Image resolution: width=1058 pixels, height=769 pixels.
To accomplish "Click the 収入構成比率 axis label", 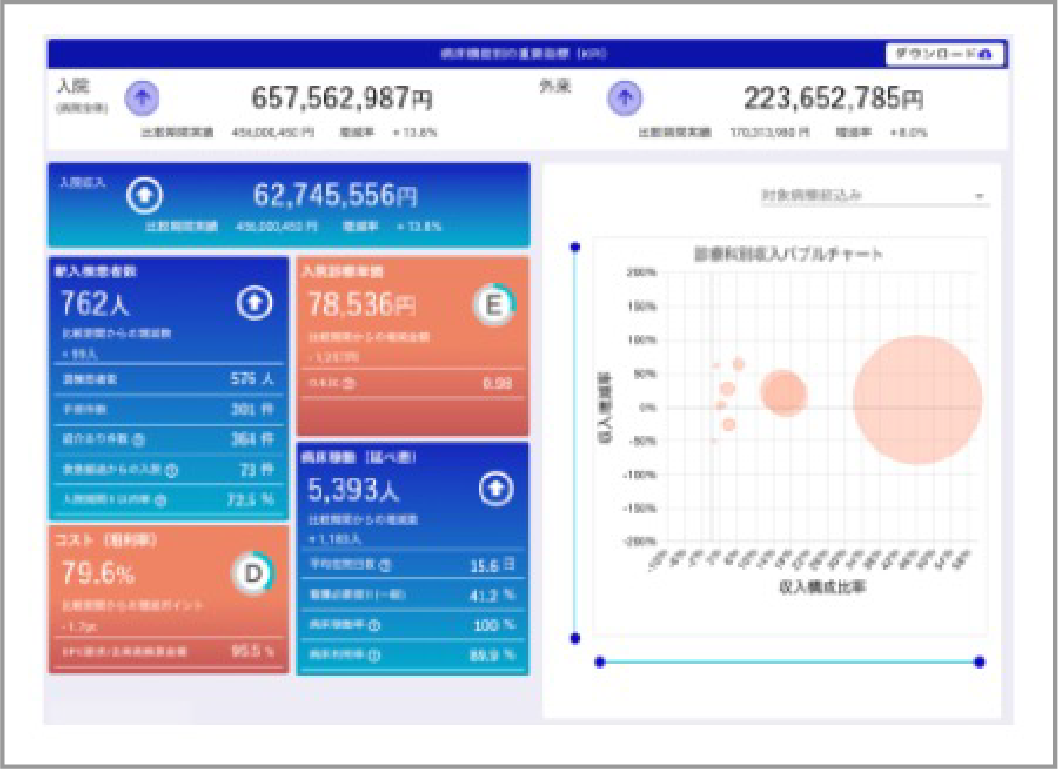I will tap(823, 586).
